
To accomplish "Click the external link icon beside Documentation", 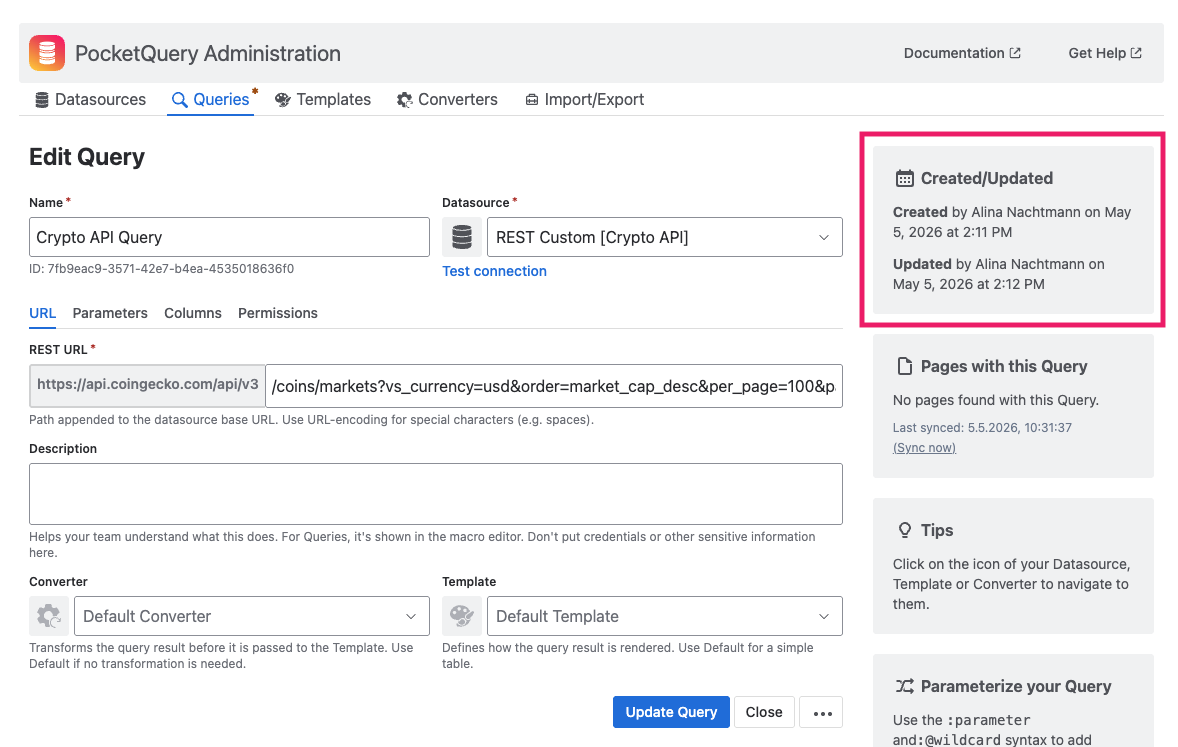I will pyautogui.click(x=1015, y=53).
